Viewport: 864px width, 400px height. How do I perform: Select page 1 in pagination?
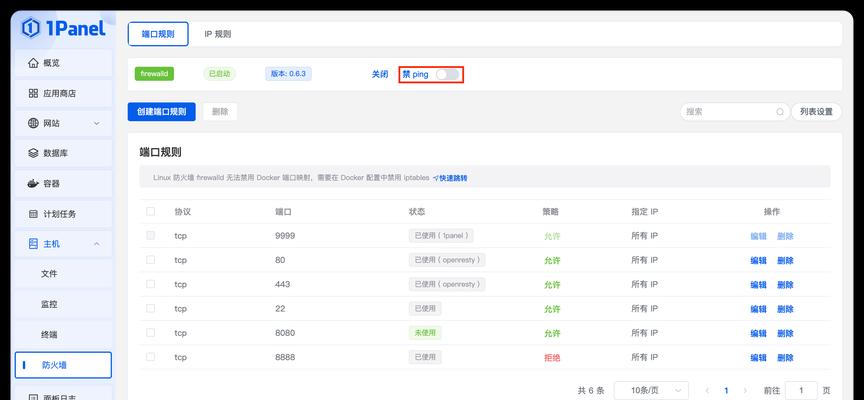[726, 390]
